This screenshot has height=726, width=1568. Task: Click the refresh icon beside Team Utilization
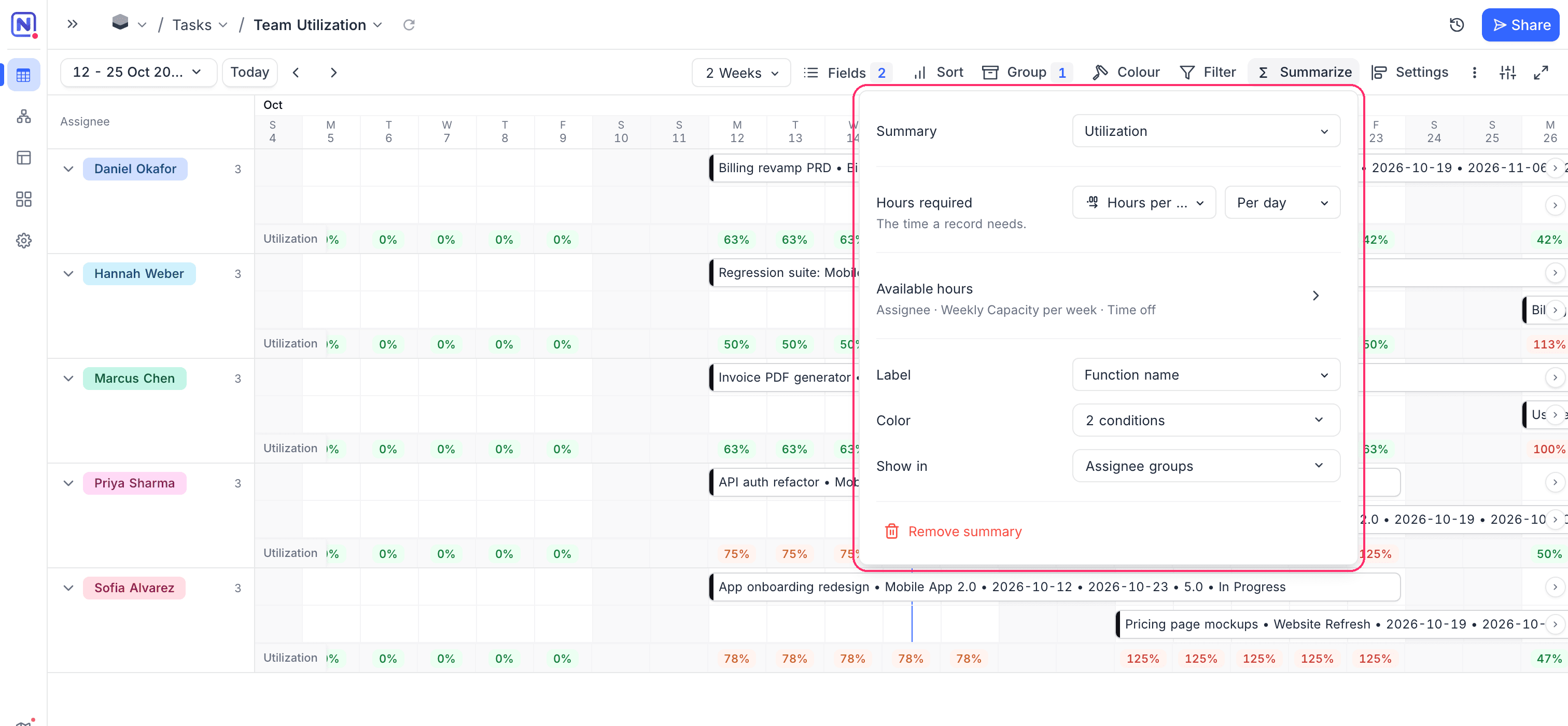click(x=409, y=25)
